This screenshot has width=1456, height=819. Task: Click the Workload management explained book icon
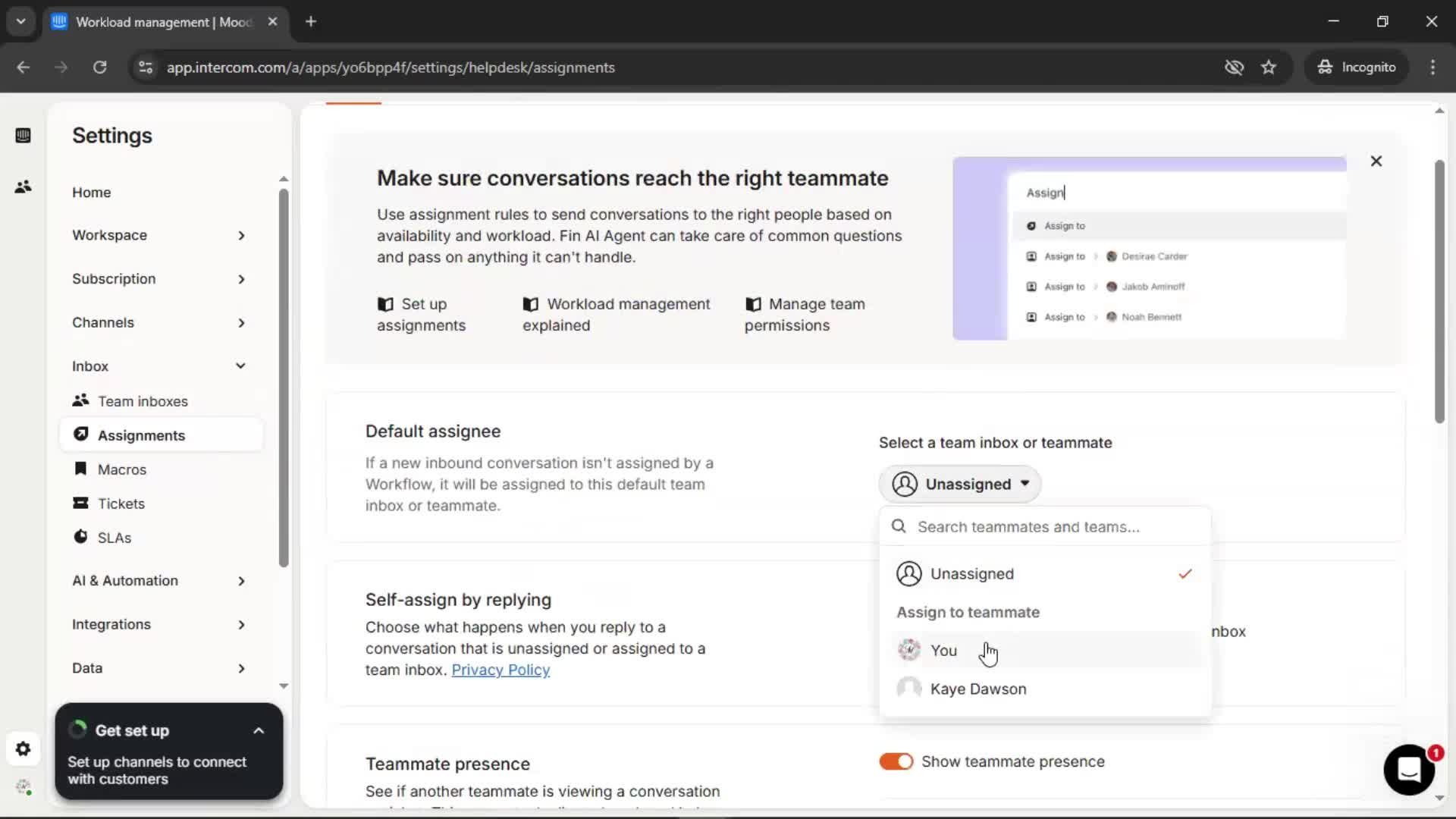pyautogui.click(x=531, y=304)
